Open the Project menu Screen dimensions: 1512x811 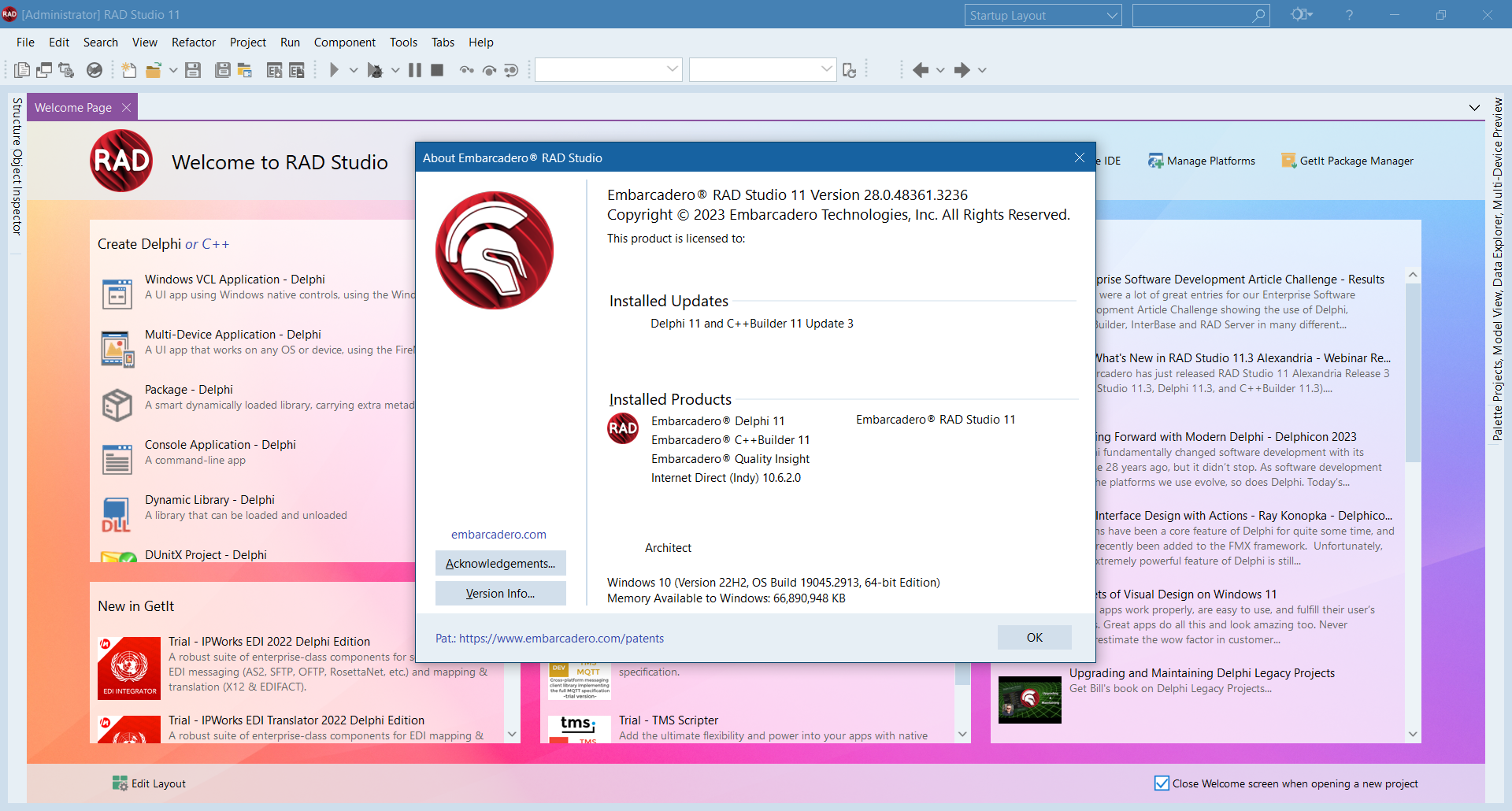[x=248, y=43]
